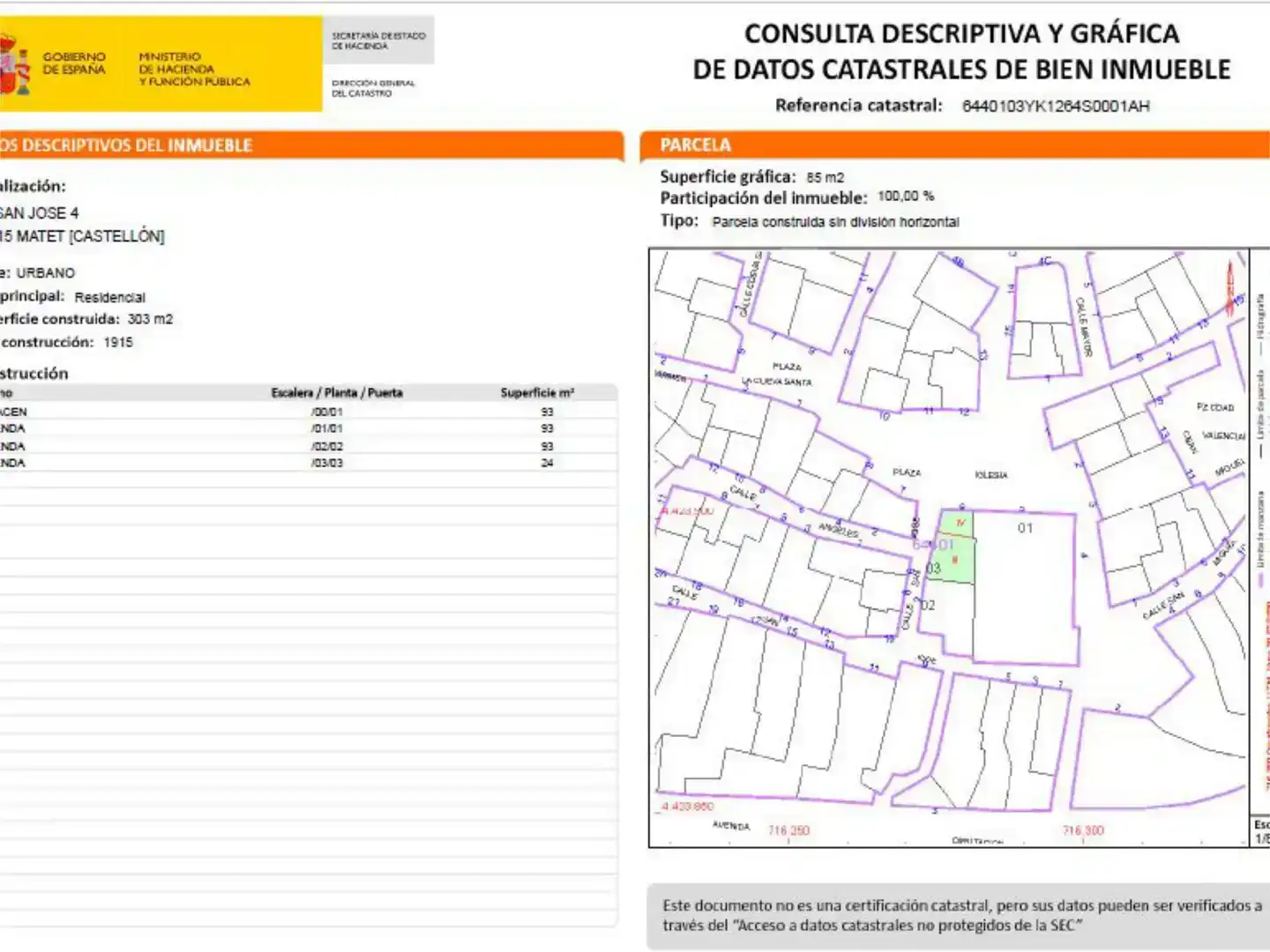Select the '/00/01' table cell
This screenshot has height=952, width=1270.
(x=327, y=412)
